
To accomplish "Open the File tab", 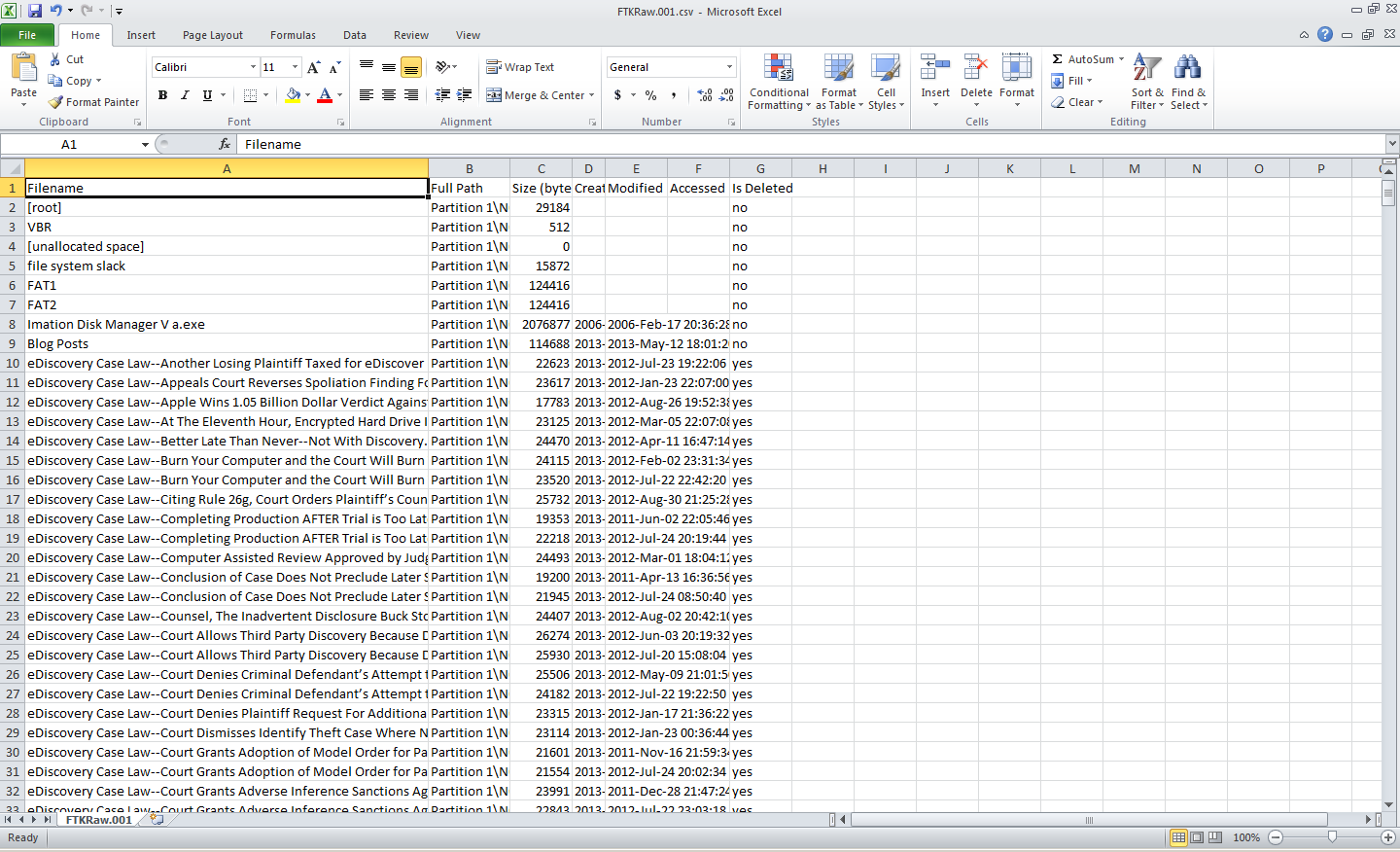I will click(x=27, y=35).
